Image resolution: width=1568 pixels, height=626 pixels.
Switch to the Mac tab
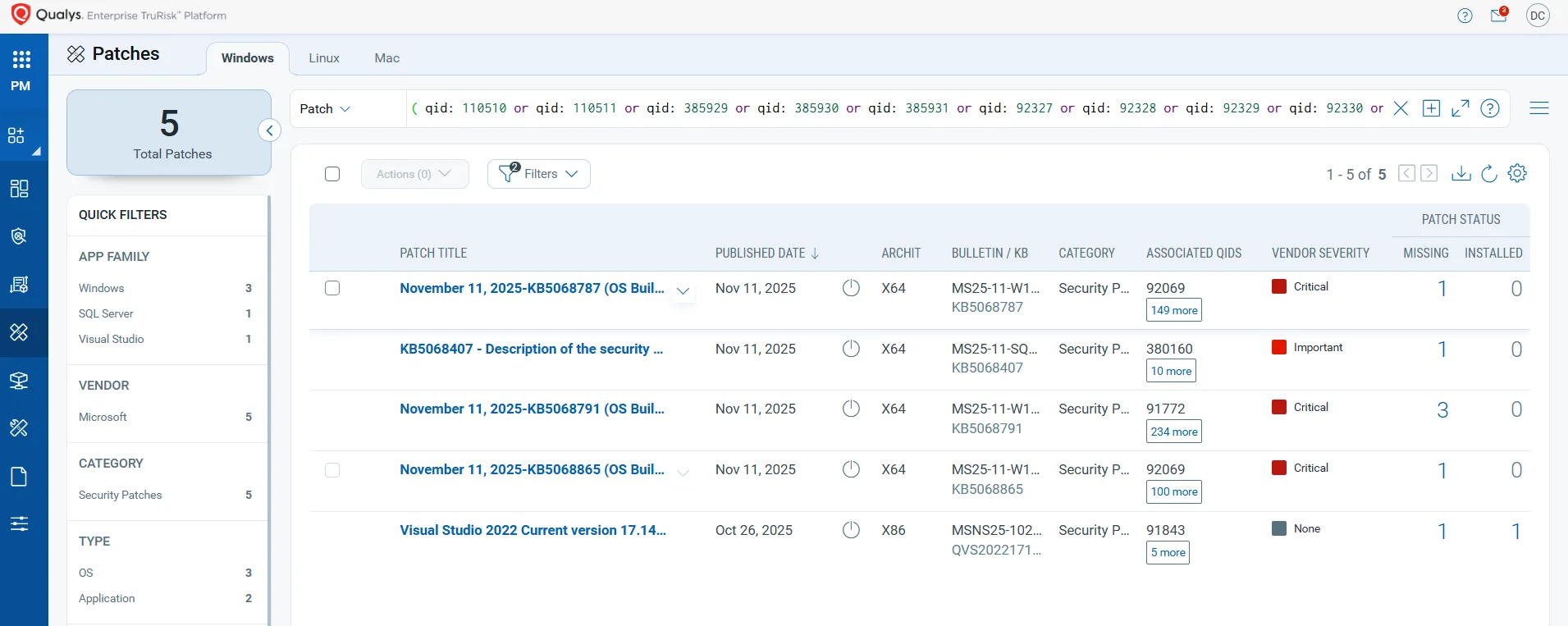pos(386,58)
